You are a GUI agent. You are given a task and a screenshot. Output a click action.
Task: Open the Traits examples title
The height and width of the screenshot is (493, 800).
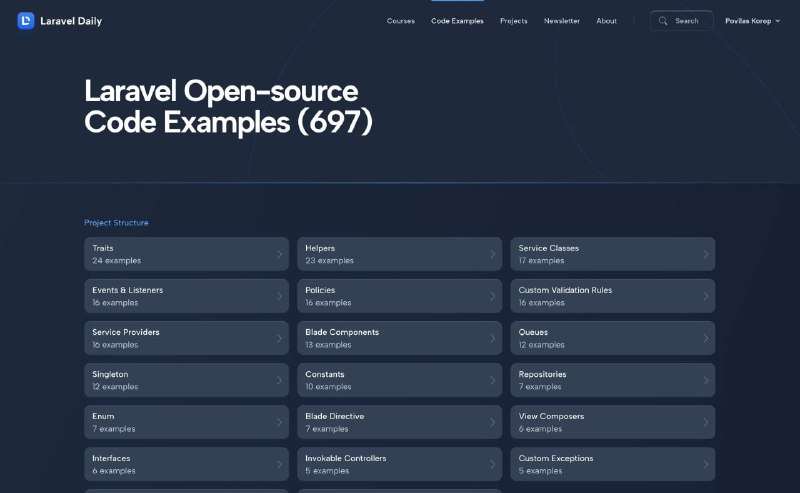103,248
